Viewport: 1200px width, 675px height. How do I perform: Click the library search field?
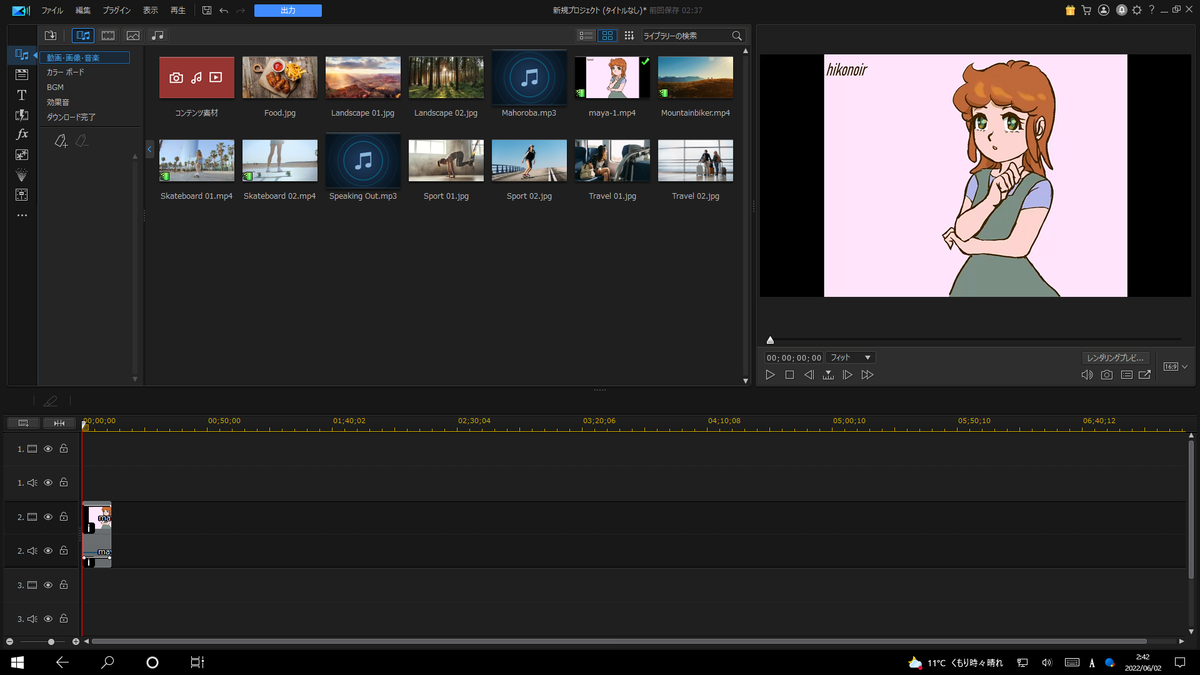coord(692,36)
